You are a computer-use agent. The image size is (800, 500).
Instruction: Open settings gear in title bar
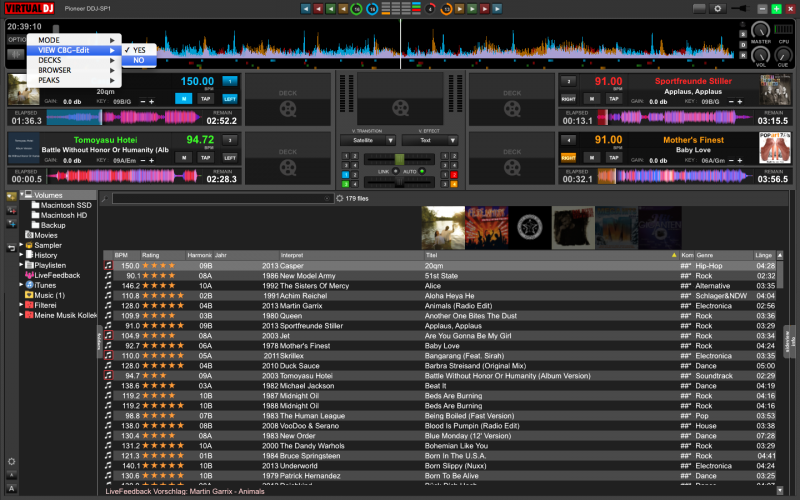[x=717, y=9]
